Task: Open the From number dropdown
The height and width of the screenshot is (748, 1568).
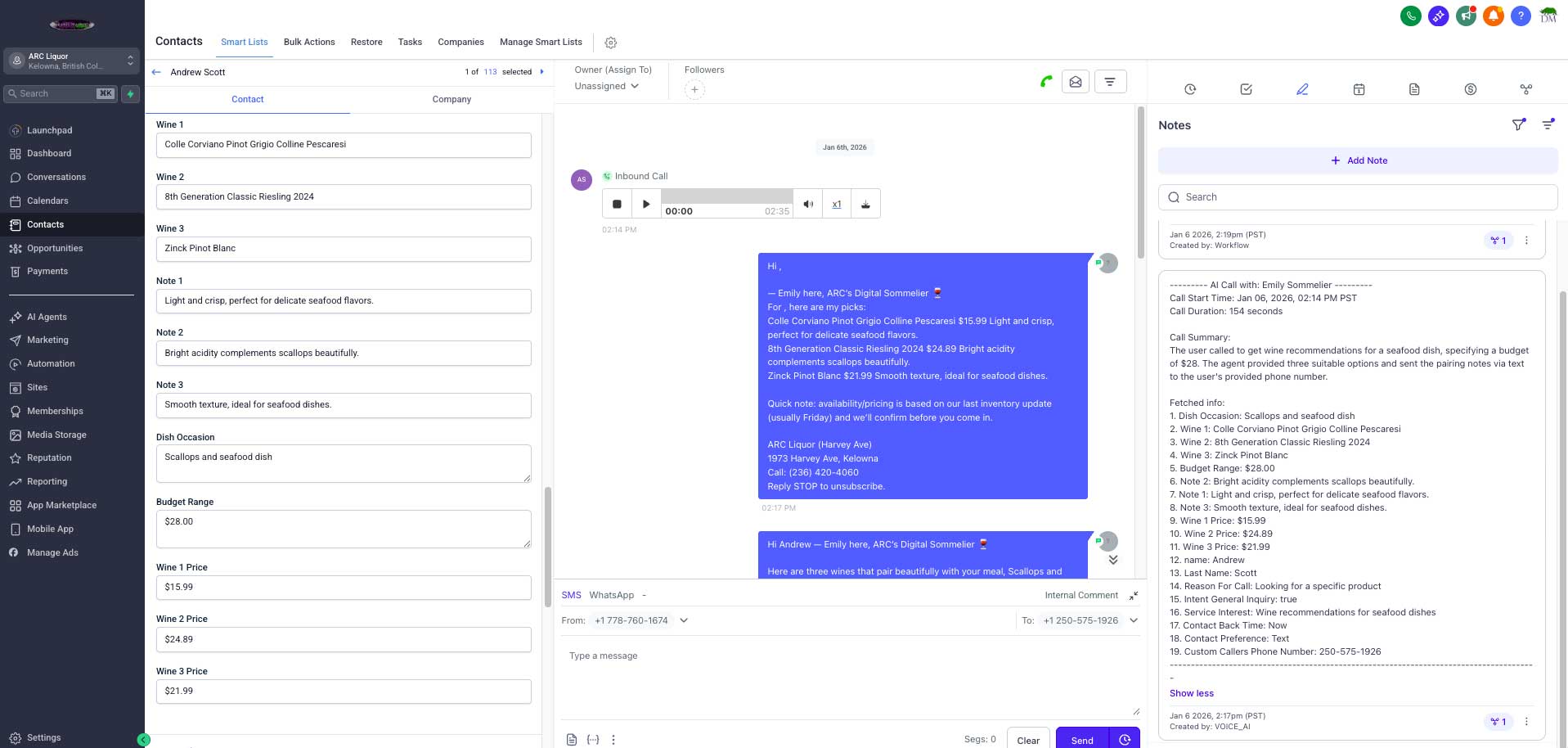Action: 683,620
